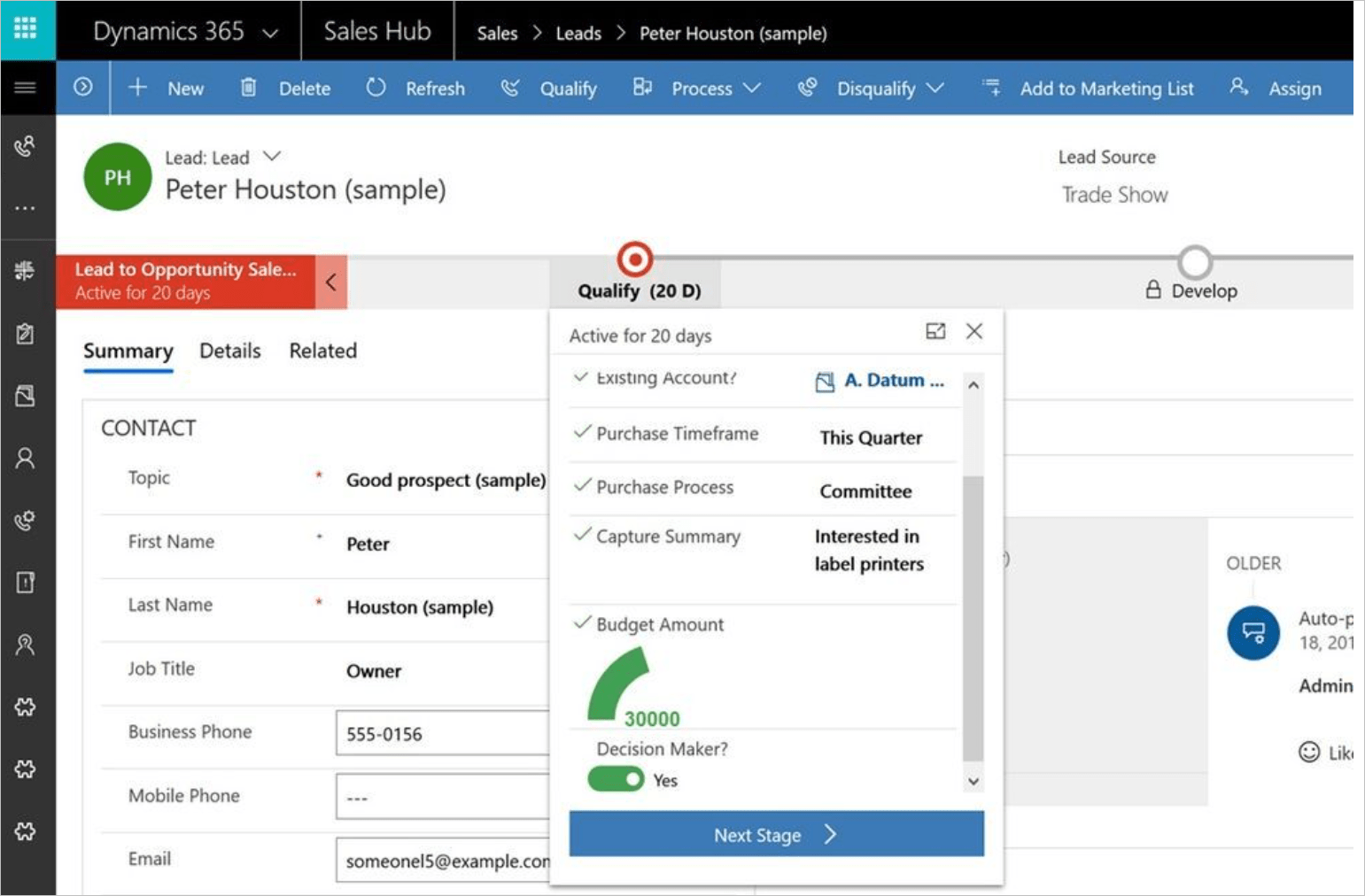The image size is (1365, 896).
Task: Open the sidebar ellipsis more icon
Action: 26,208
